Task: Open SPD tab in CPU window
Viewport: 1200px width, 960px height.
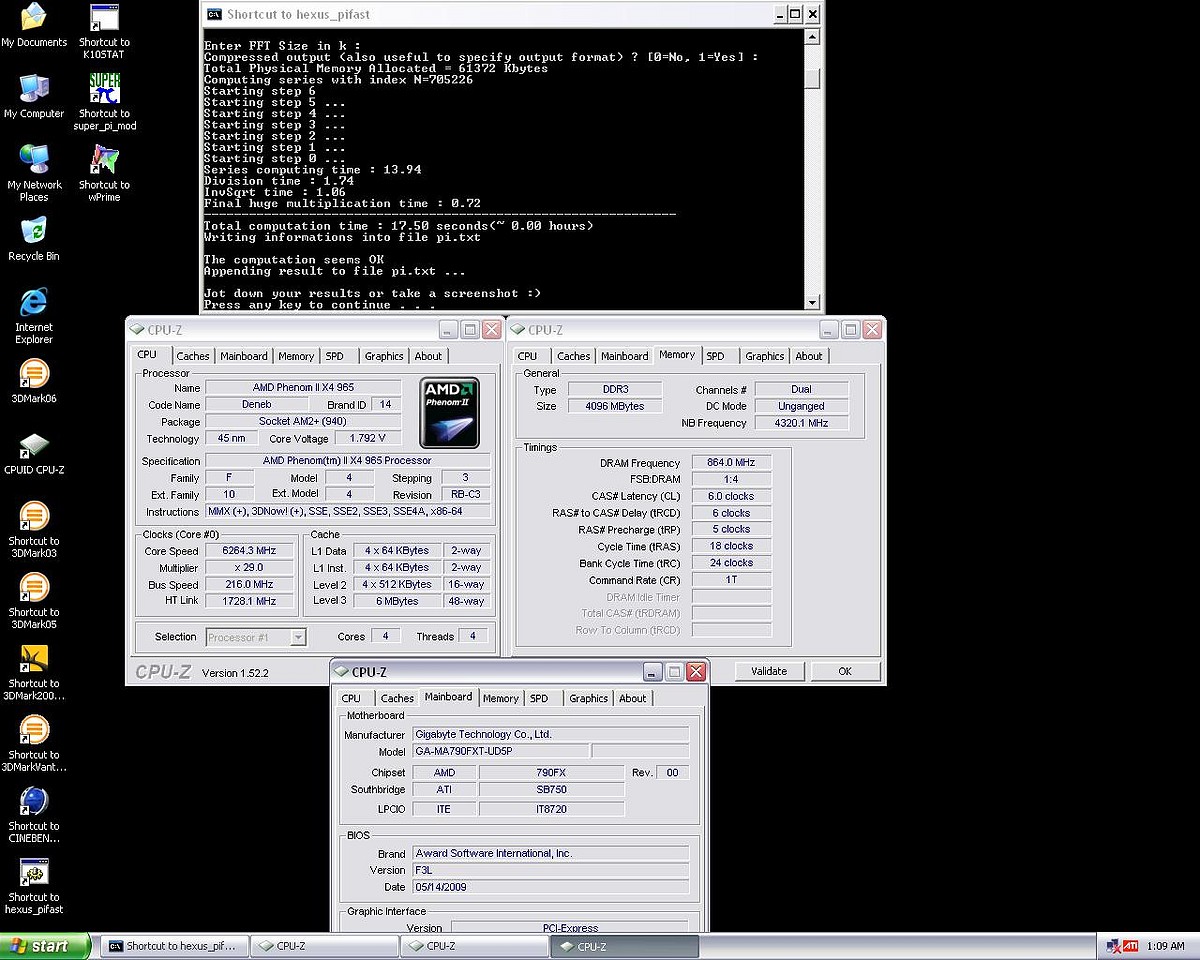Action: point(335,356)
